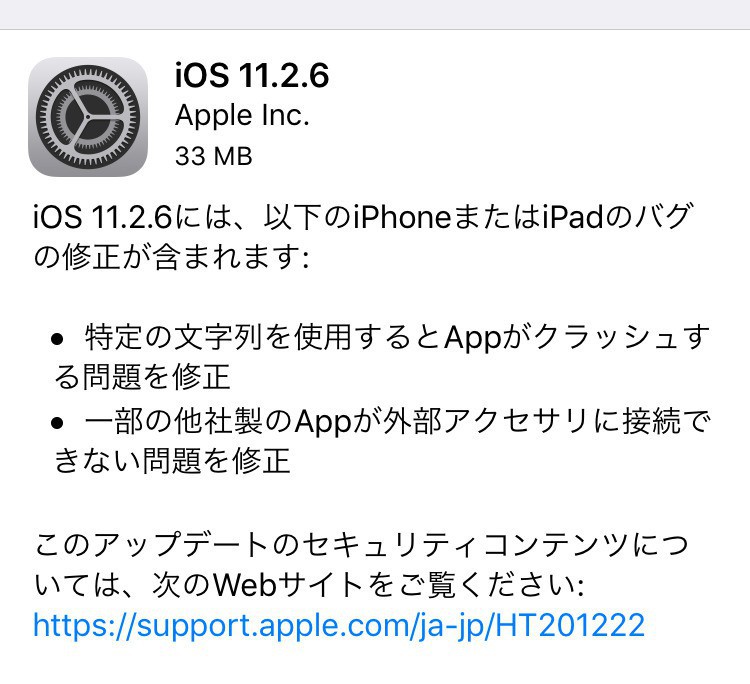
Task: Click the セキュリティコンテンツ paragraph text
Action: 361,565
